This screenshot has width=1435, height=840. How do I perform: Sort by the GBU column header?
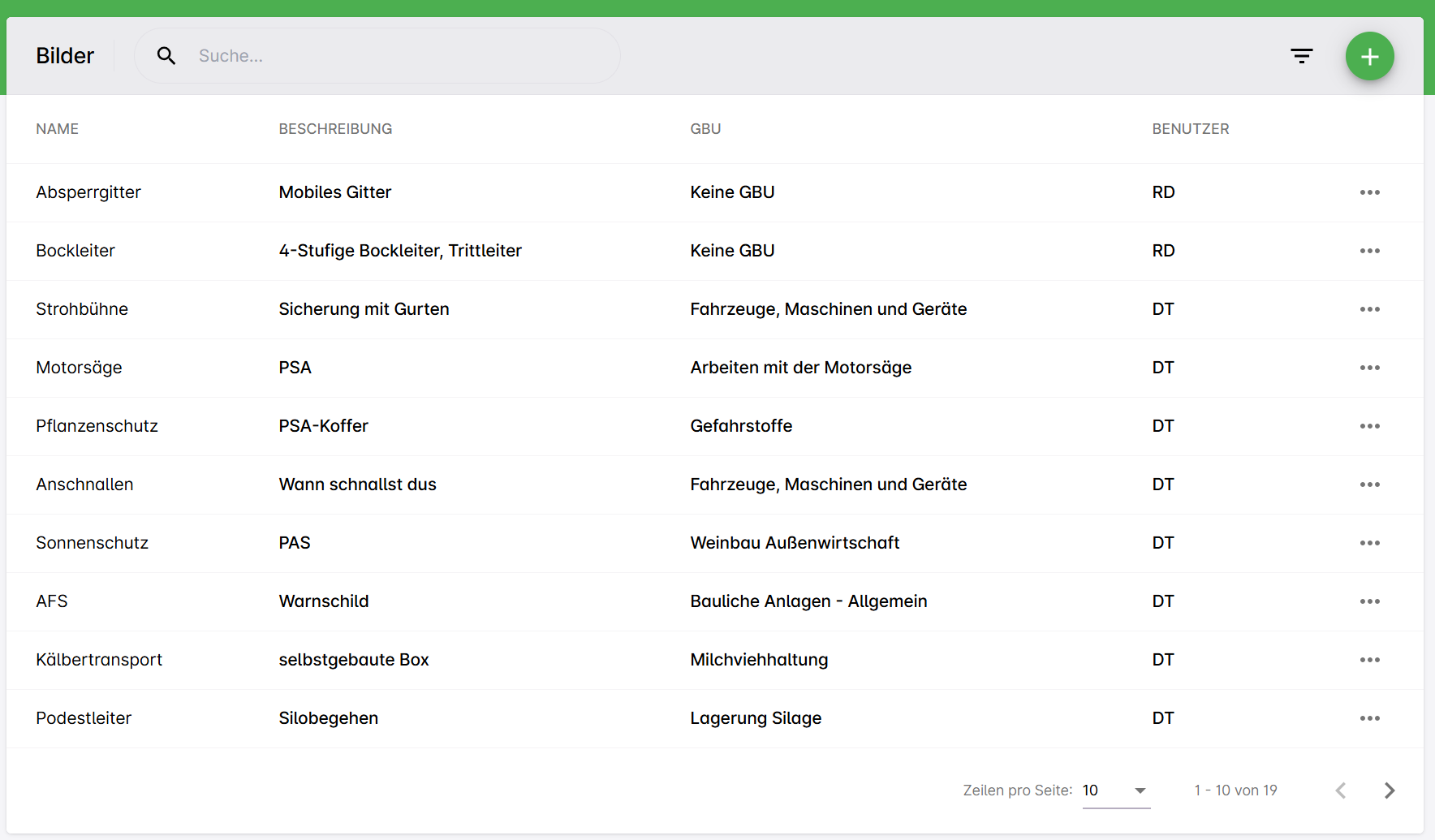pos(705,129)
